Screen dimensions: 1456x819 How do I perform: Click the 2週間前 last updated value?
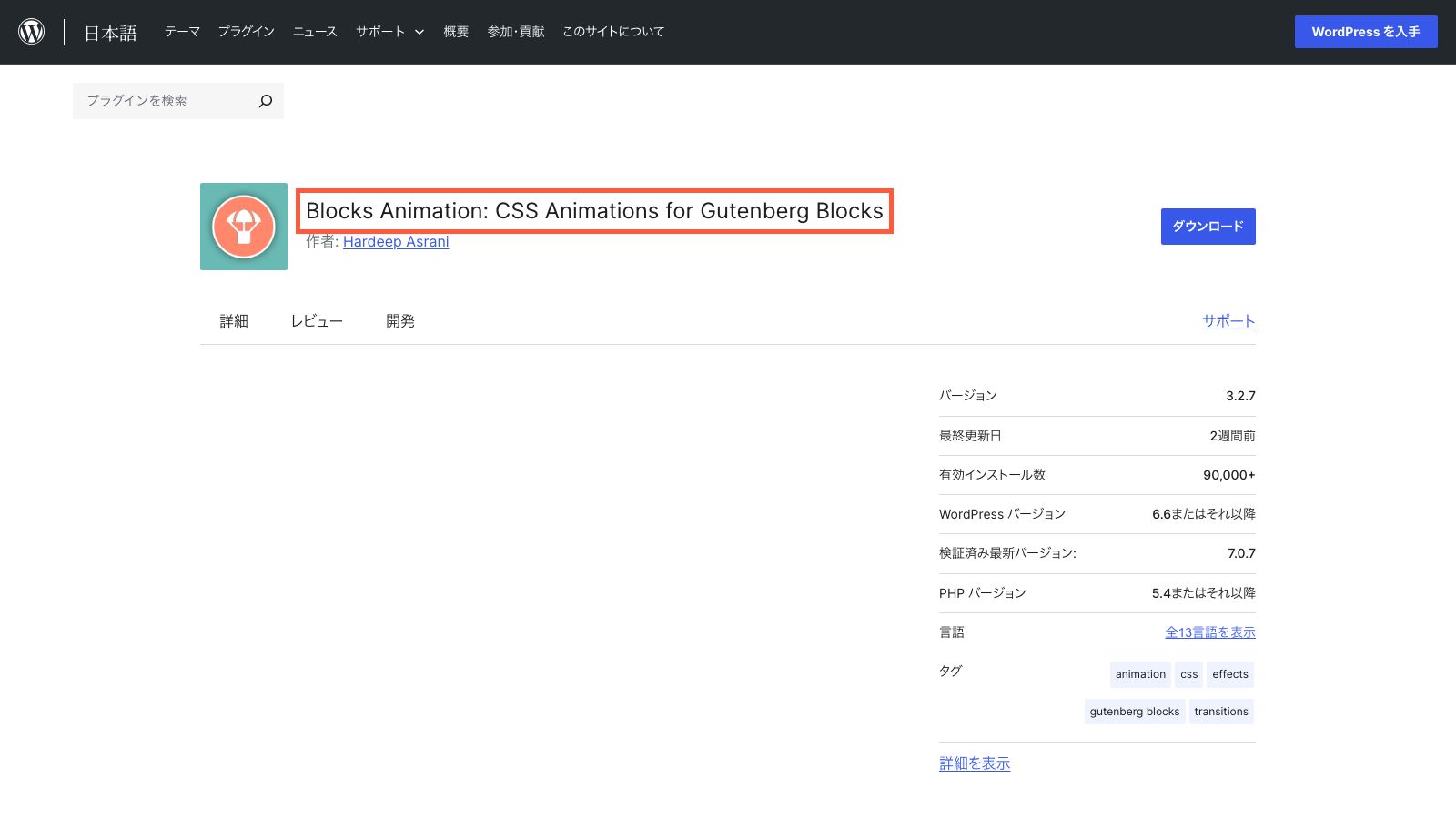(1232, 436)
